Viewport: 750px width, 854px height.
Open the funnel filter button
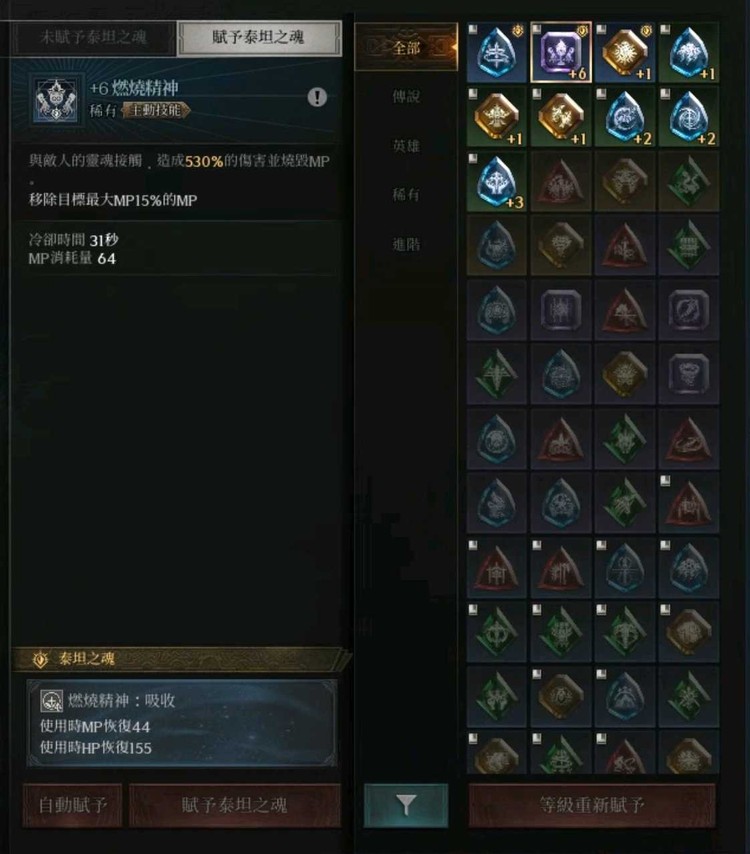[406, 805]
